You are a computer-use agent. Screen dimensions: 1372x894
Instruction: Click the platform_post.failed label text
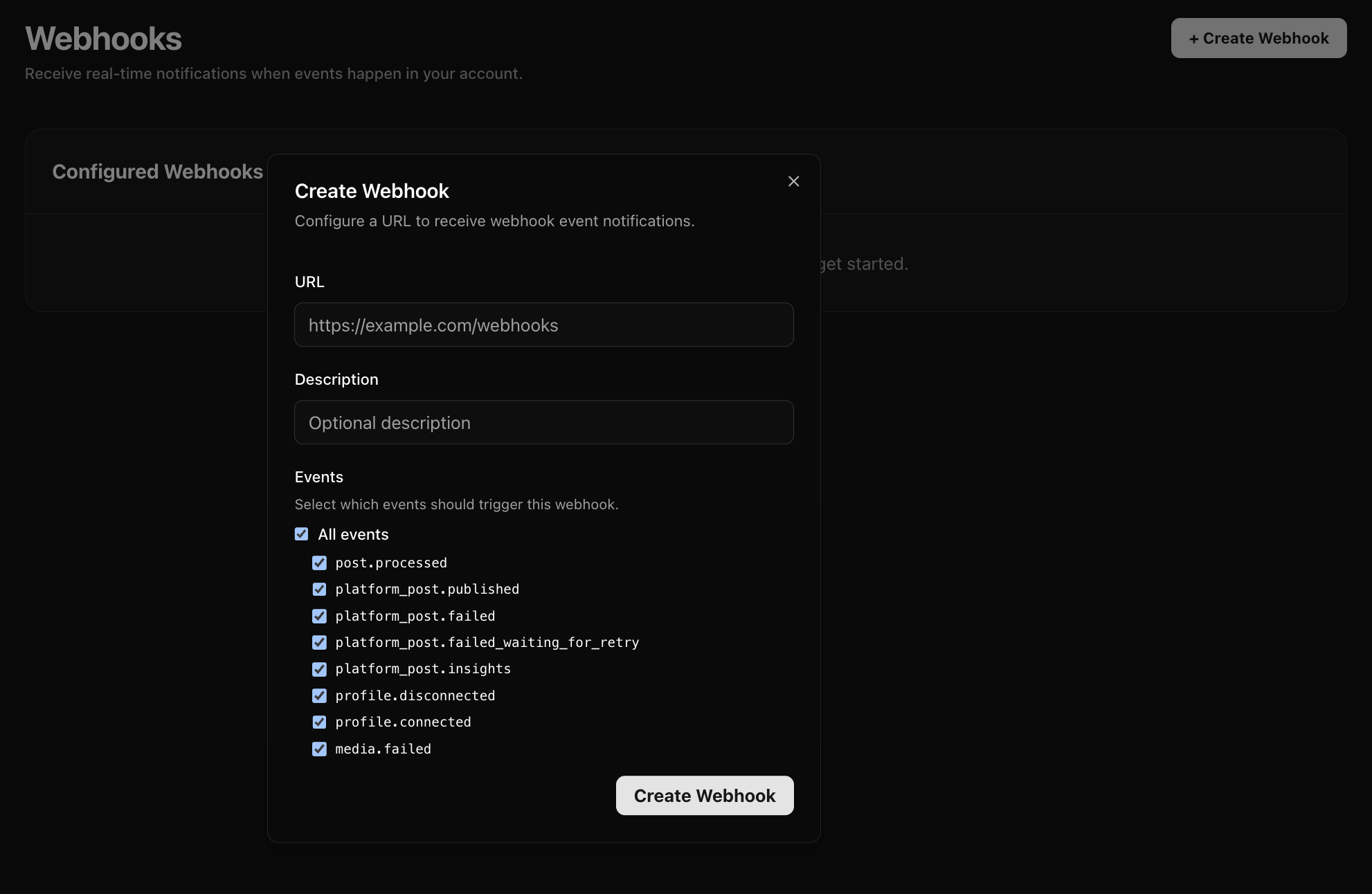pos(415,617)
